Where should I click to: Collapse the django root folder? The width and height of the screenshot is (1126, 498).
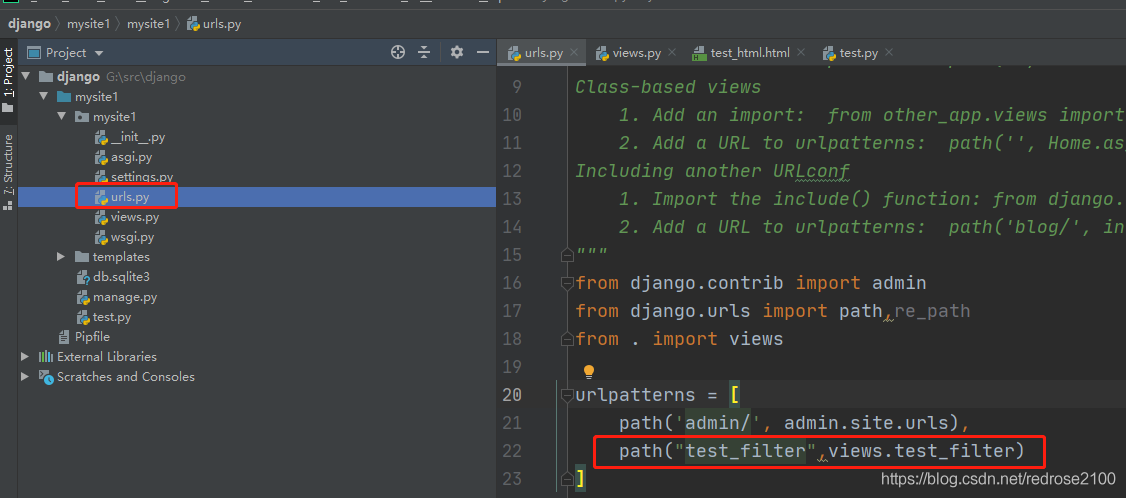pos(26,76)
